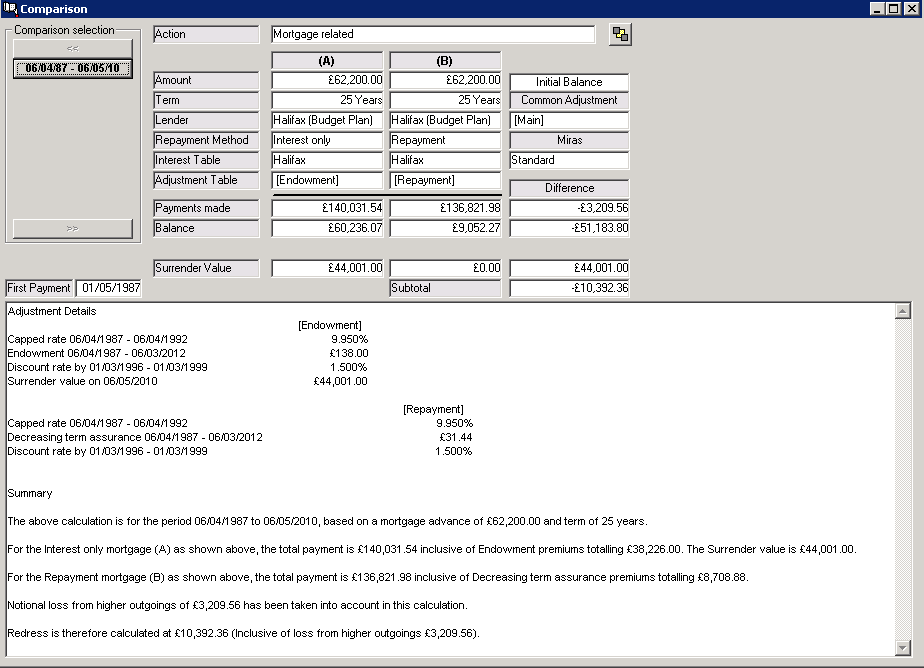Image resolution: width=924 pixels, height=668 pixels.
Task: Click the Surrender Value row label
Action: [206, 268]
